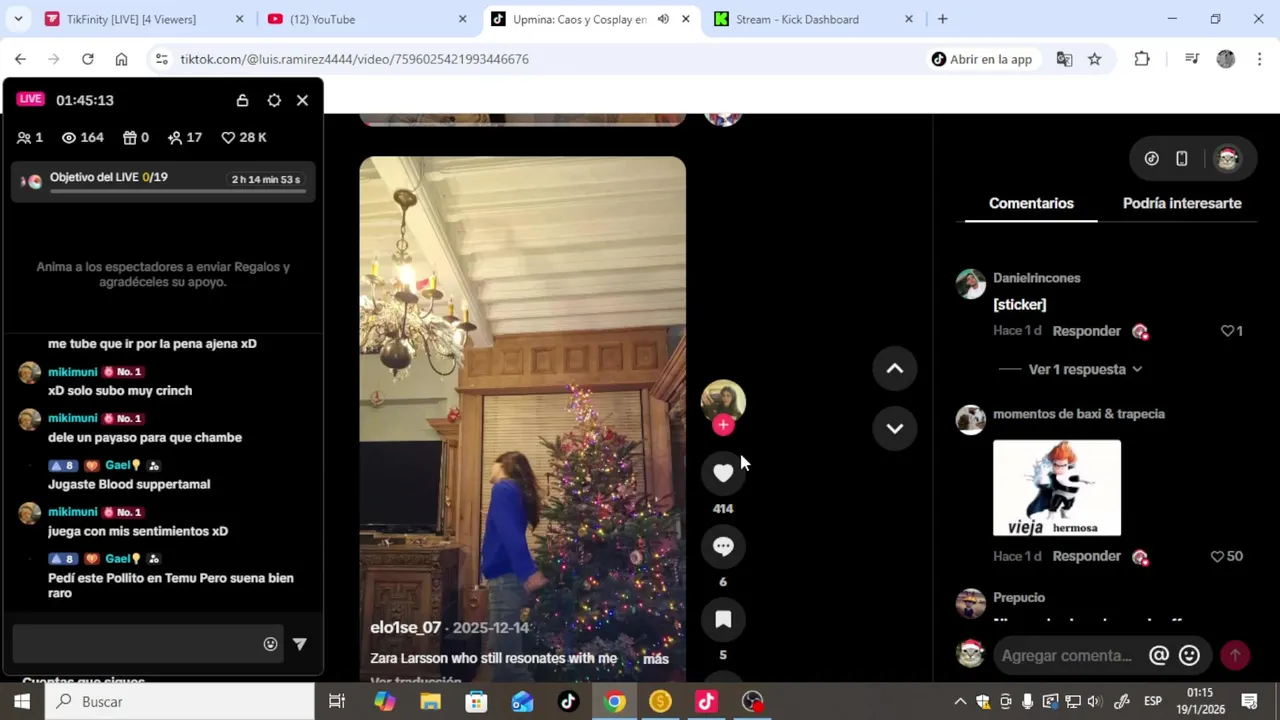Click taskbar Buscar search box
Viewport: 1280px width, 720px height.
[180, 702]
